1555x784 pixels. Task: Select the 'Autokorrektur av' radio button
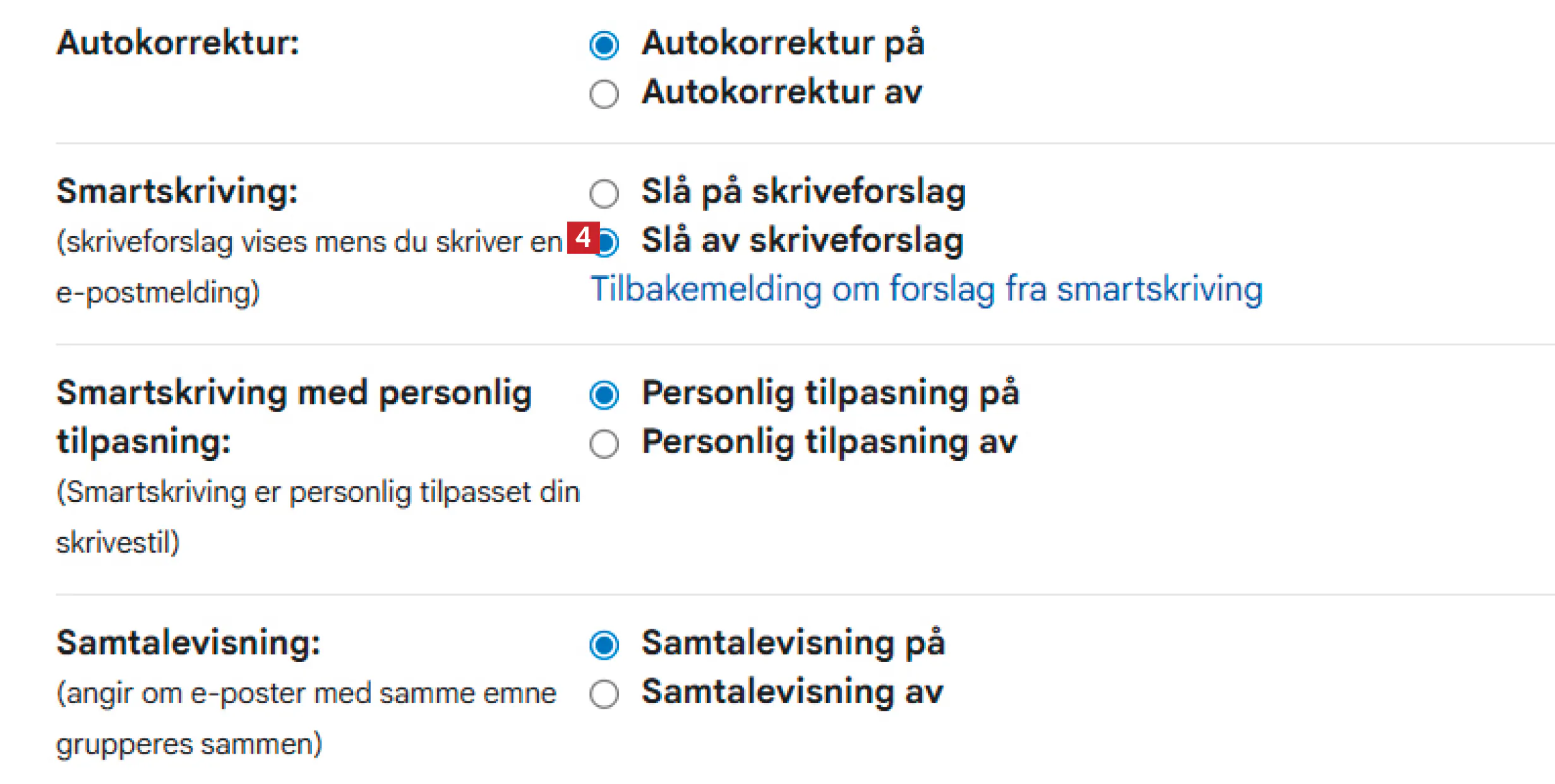click(604, 94)
